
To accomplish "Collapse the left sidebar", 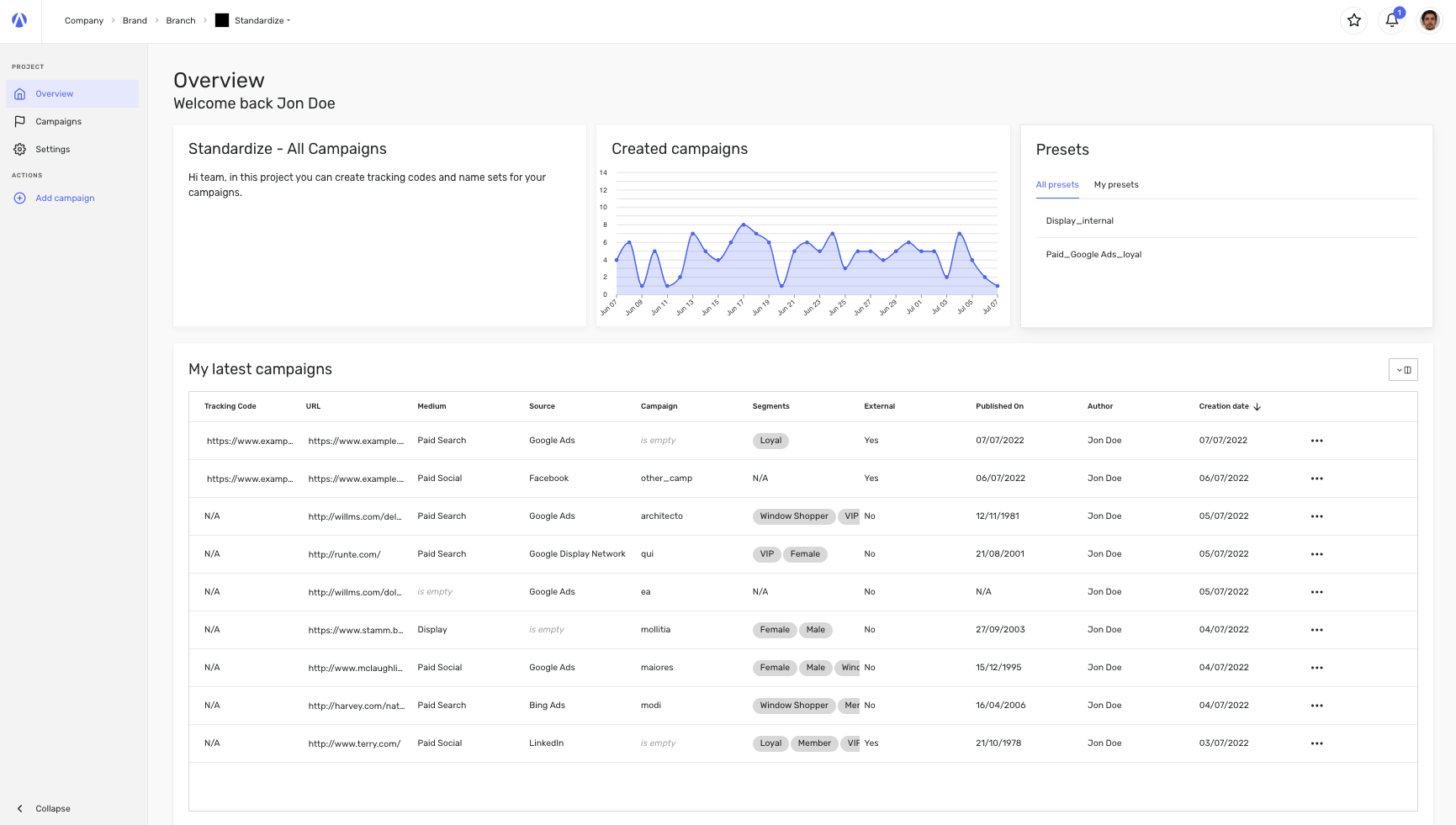I will 44,808.
